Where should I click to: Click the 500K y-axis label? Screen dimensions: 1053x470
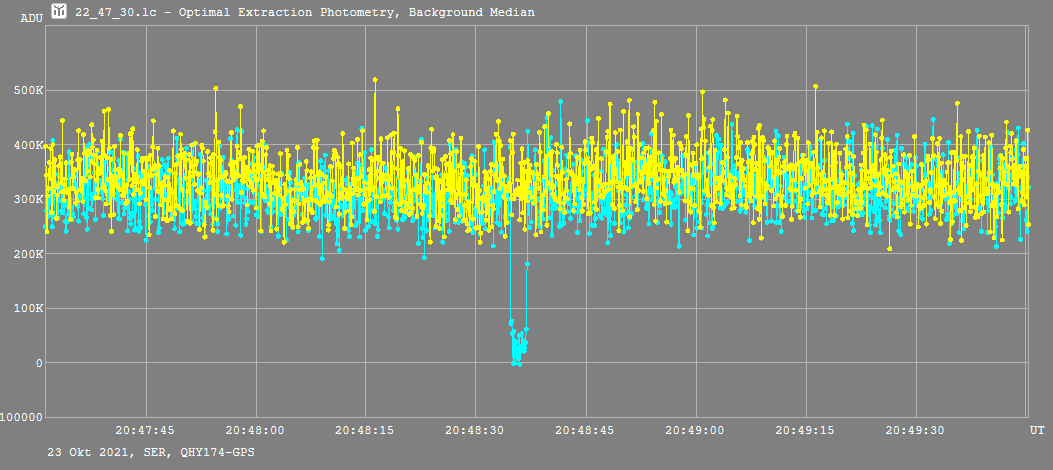(27, 91)
